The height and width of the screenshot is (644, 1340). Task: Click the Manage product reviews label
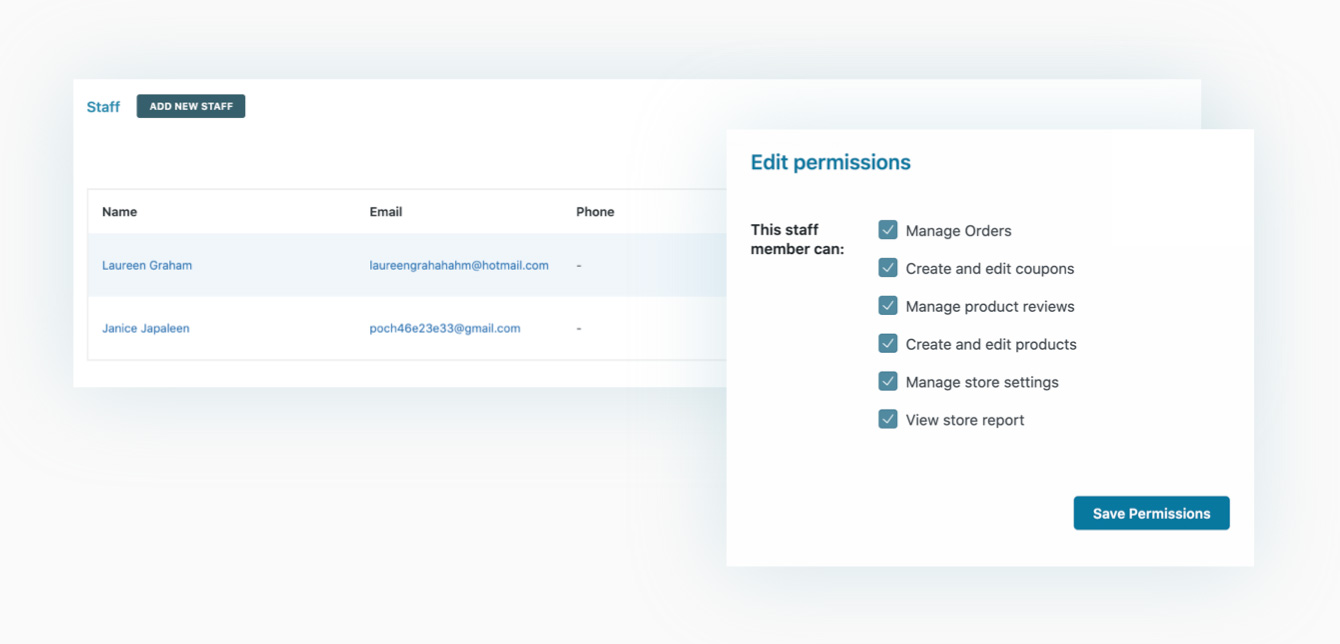pyautogui.click(x=990, y=307)
